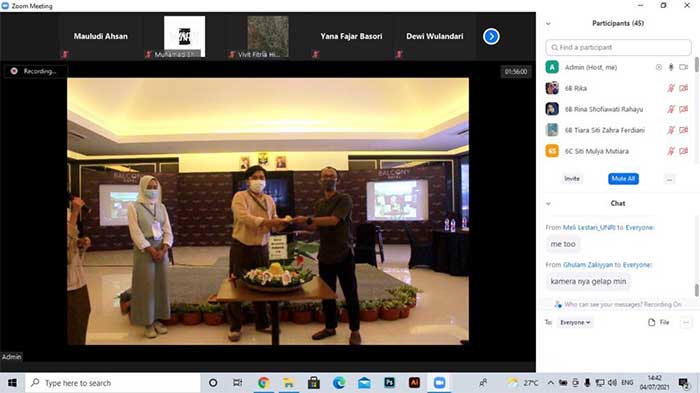Click Admin avatar in participants list
The width and height of the screenshot is (700, 393).
tap(552, 67)
